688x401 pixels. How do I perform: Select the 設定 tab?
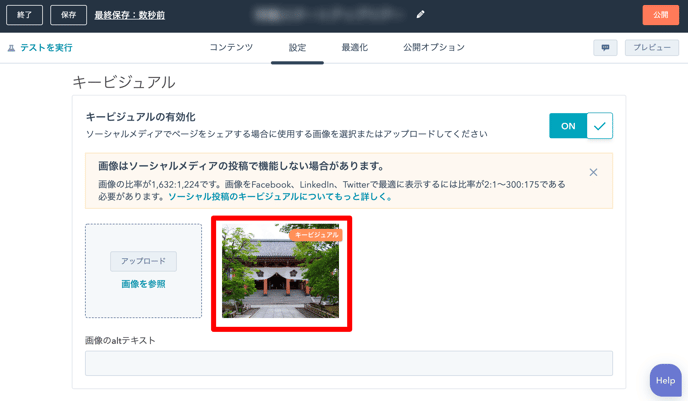[297, 48]
